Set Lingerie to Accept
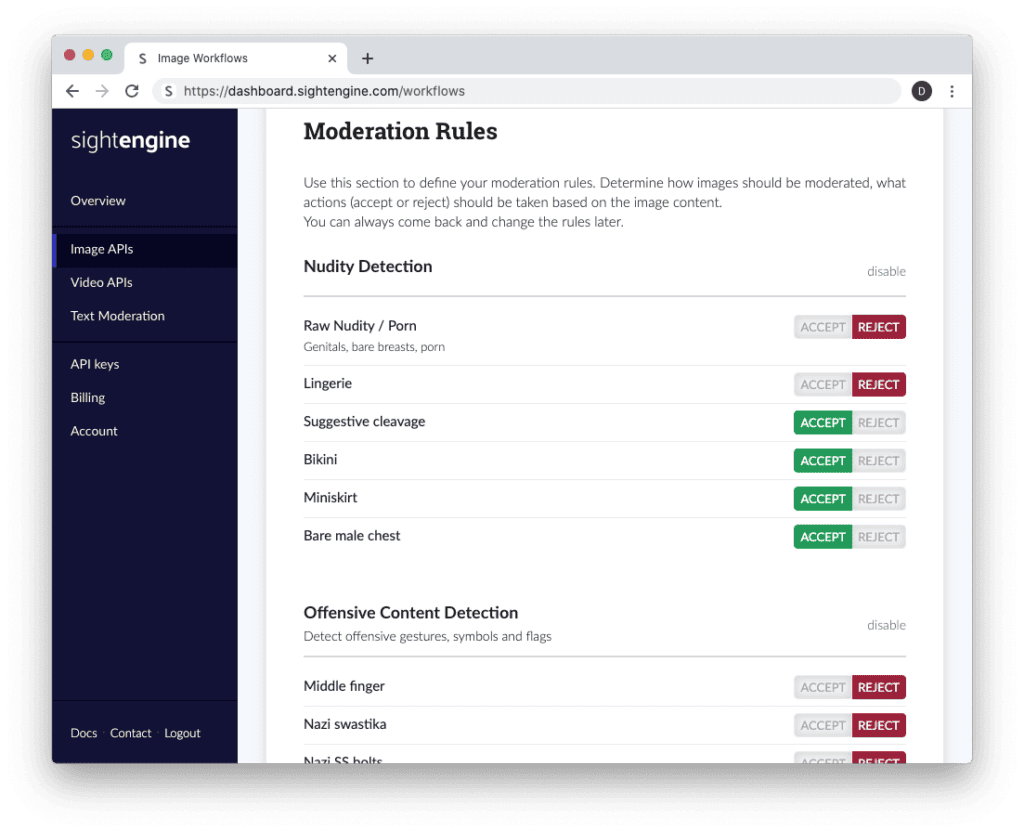1024x832 pixels. (823, 385)
